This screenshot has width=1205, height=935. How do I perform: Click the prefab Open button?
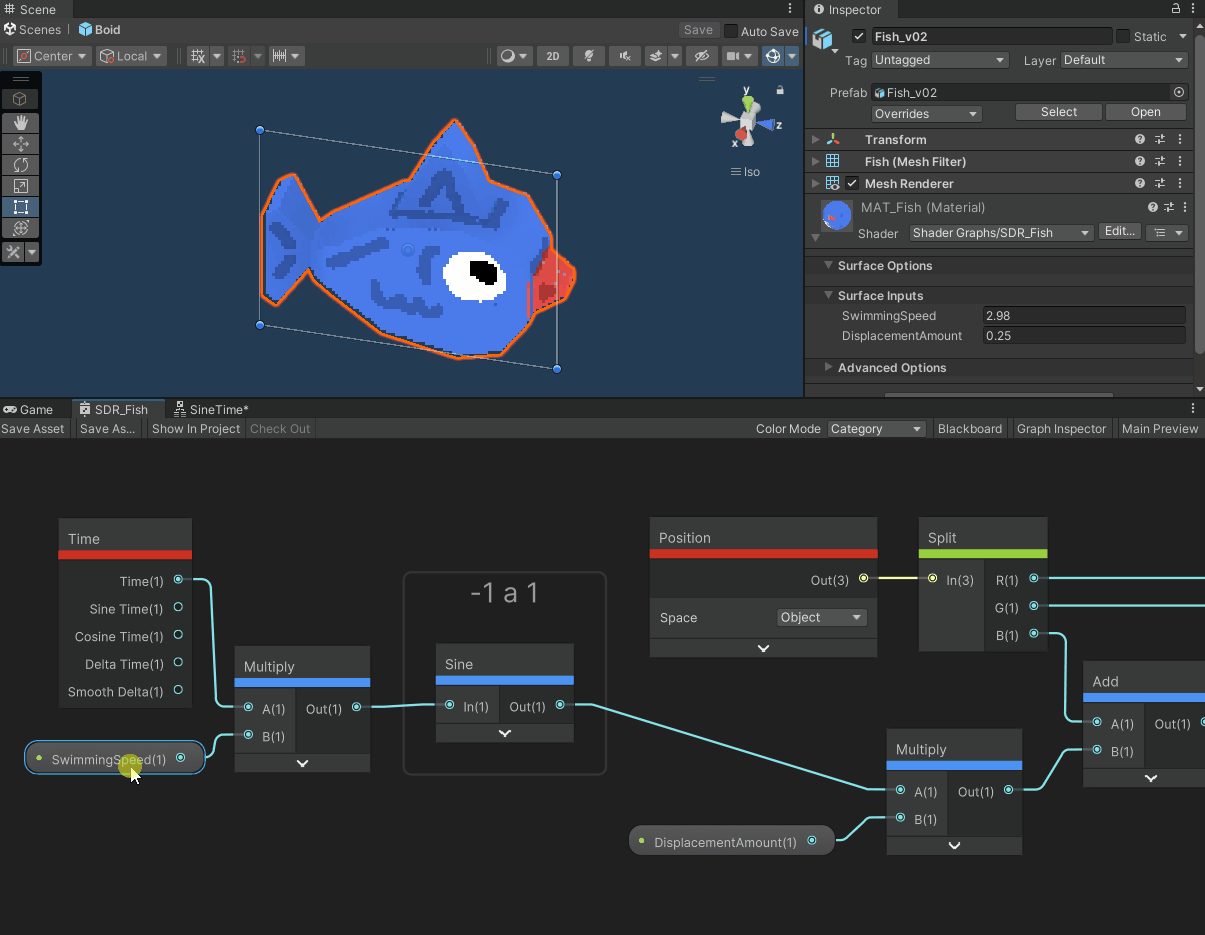(x=1145, y=112)
